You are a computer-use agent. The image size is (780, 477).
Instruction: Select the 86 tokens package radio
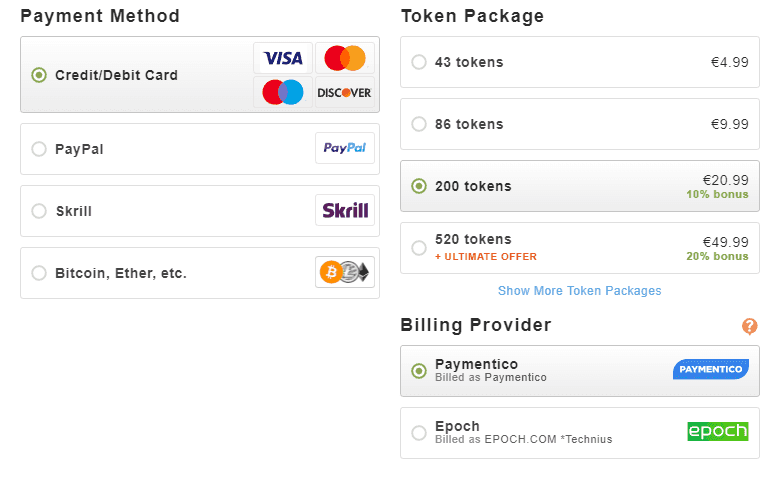419,124
